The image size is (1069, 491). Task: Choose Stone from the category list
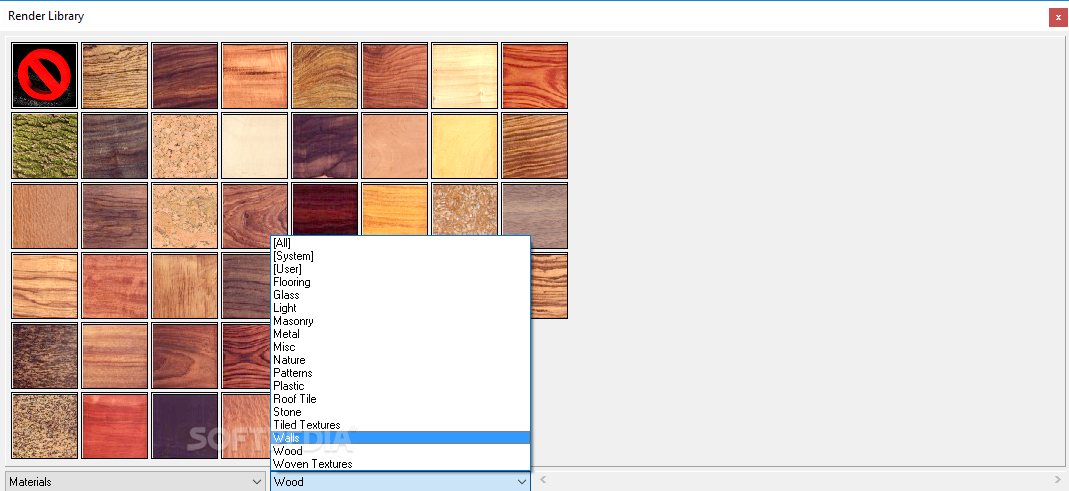click(x=400, y=411)
